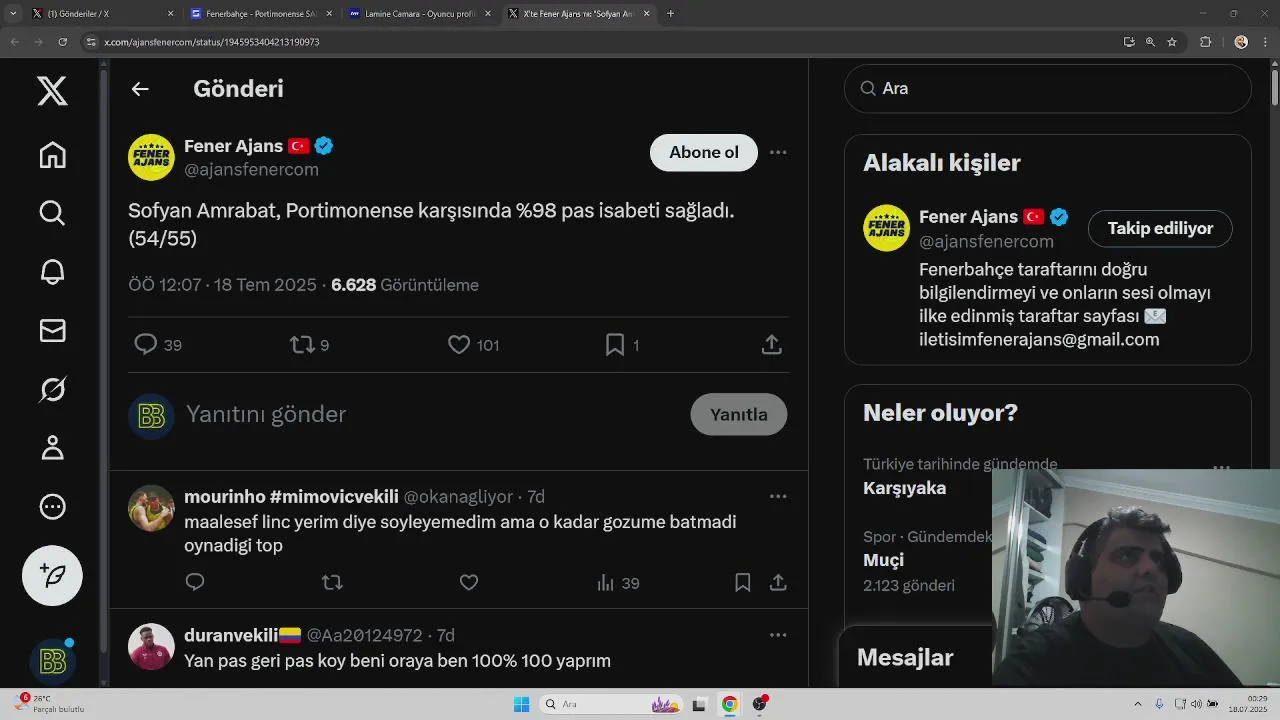Share the main post
Image resolution: width=1280 pixels, height=720 pixels.
(x=771, y=345)
